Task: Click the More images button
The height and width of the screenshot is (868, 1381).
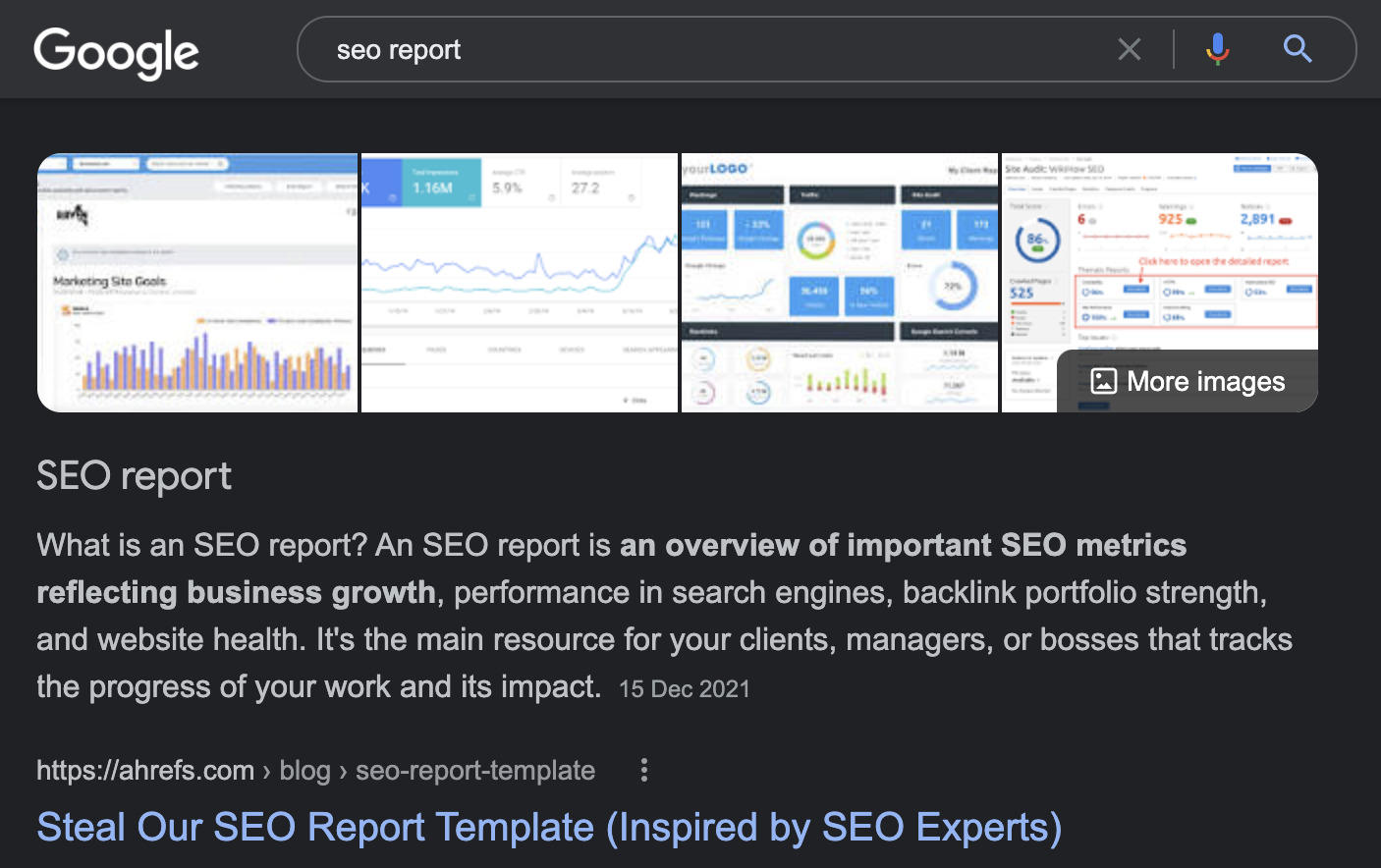Action: 1188,381
